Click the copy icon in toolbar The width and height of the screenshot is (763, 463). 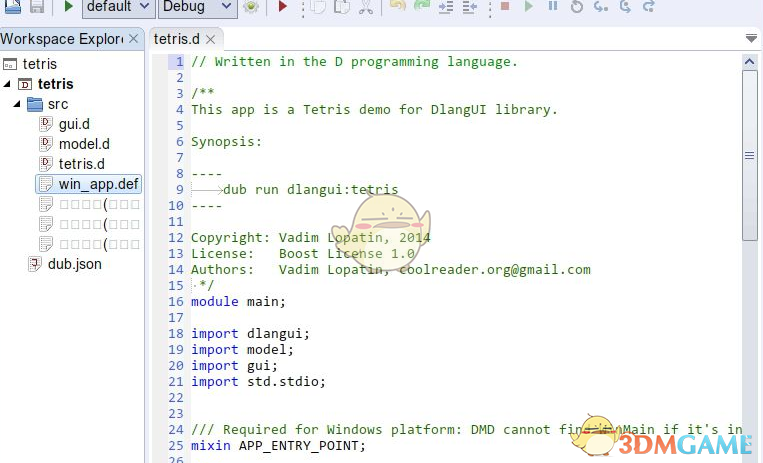(318, 7)
